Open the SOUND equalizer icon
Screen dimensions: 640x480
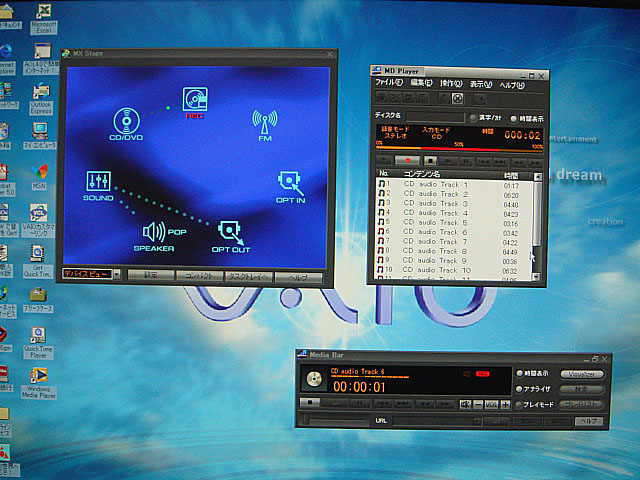(99, 183)
